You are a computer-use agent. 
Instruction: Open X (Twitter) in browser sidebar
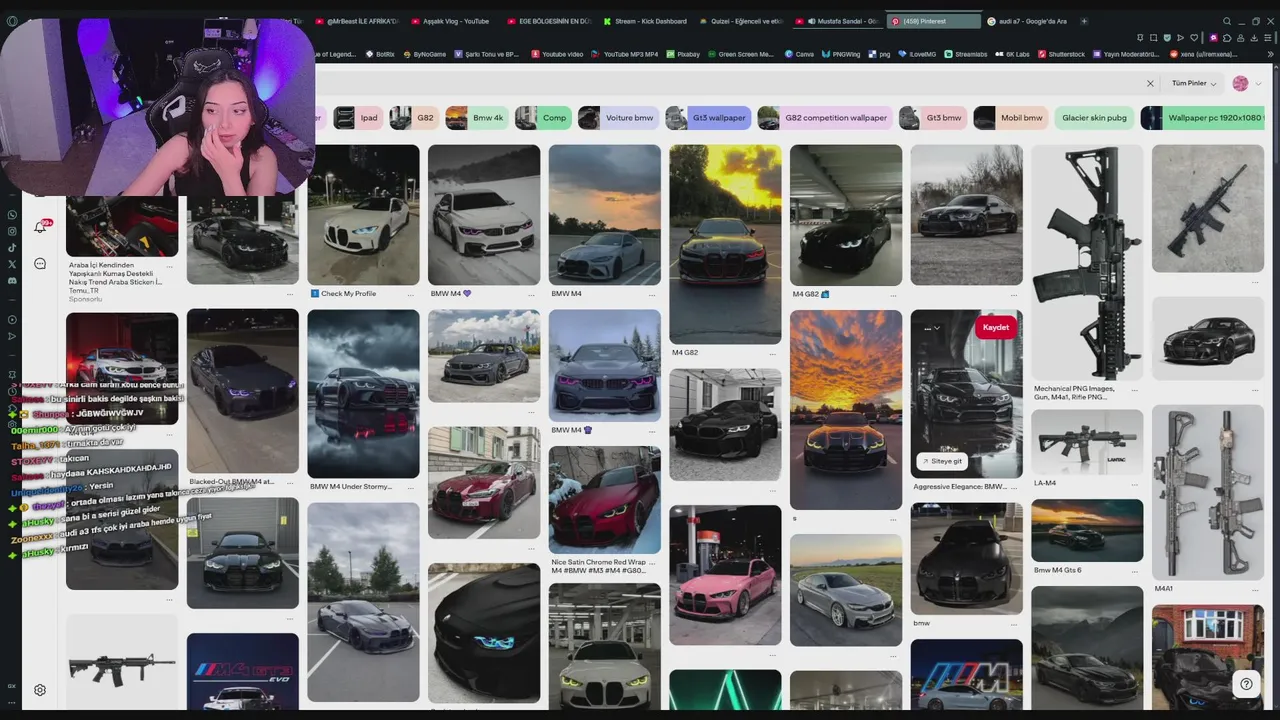[12, 264]
